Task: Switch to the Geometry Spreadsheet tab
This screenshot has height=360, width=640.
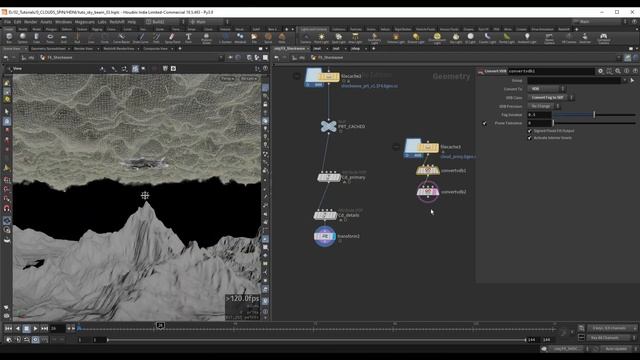Action: pyautogui.click(x=48, y=49)
